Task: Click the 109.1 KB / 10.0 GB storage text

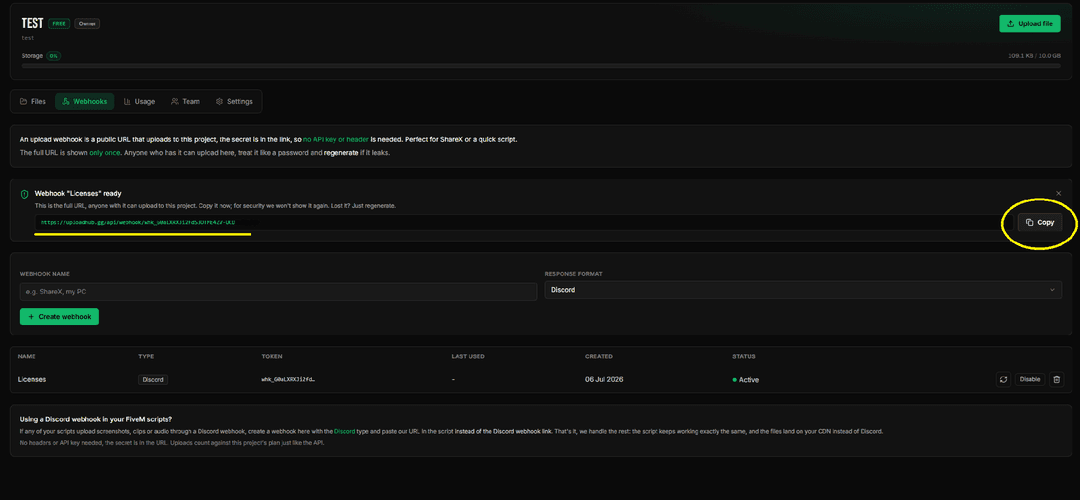Action: pos(1035,56)
